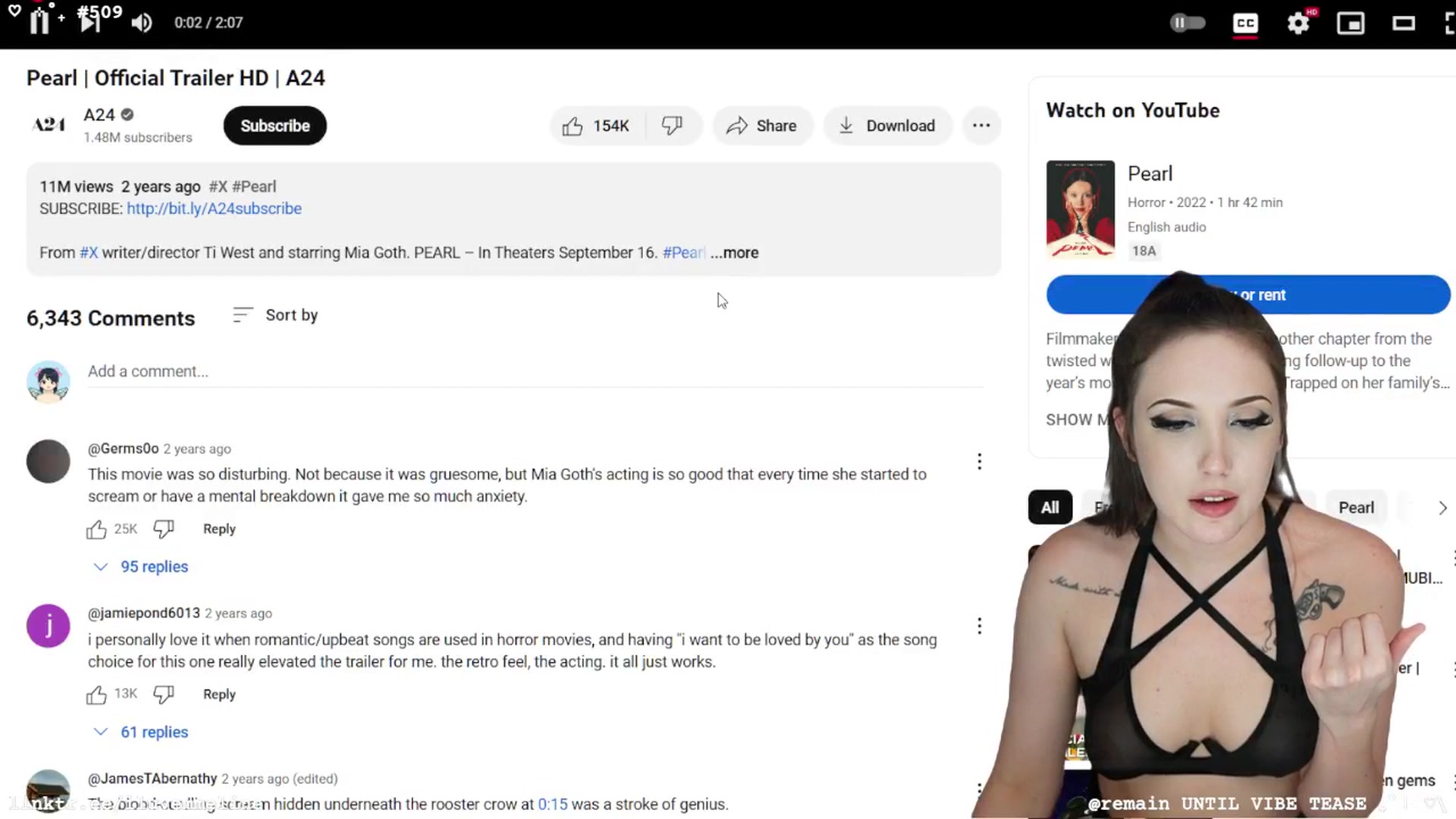Mute the video using the speaker icon
The image size is (1456, 819).
pyautogui.click(x=141, y=23)
